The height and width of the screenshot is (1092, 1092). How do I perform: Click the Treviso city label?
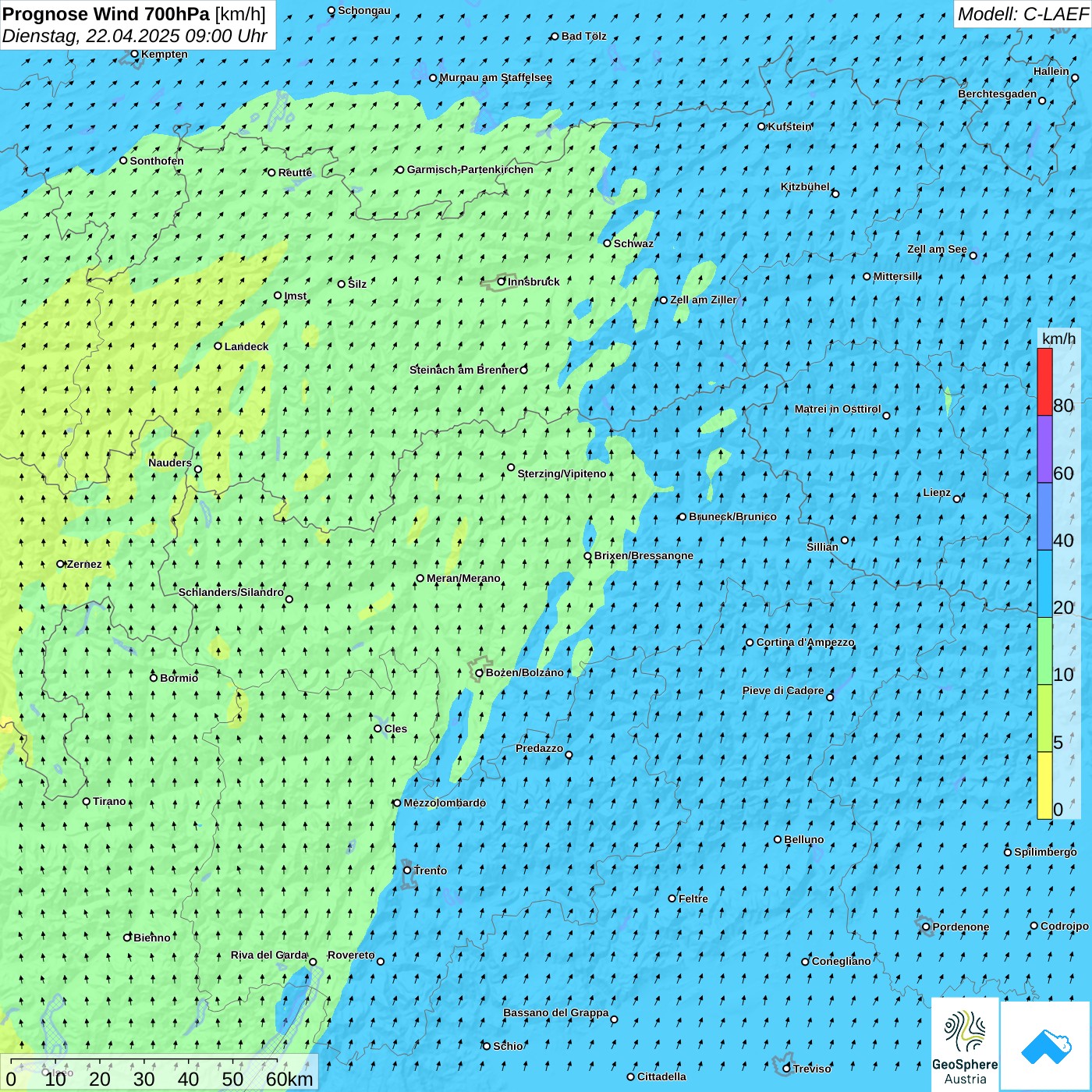812,1069
